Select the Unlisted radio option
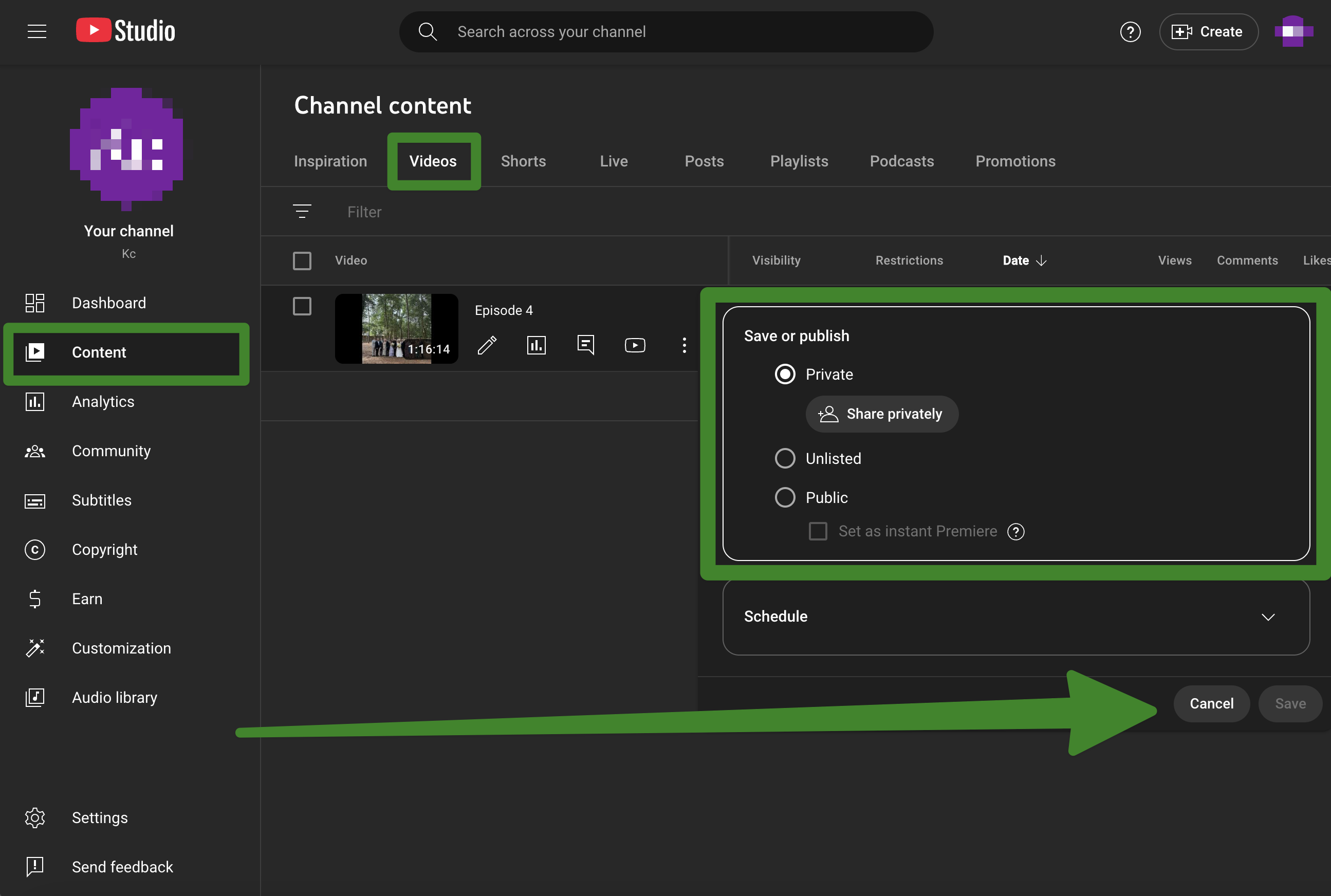This screenshot has height=896, width=1331. pyautogui.click(x=785, y=458)
